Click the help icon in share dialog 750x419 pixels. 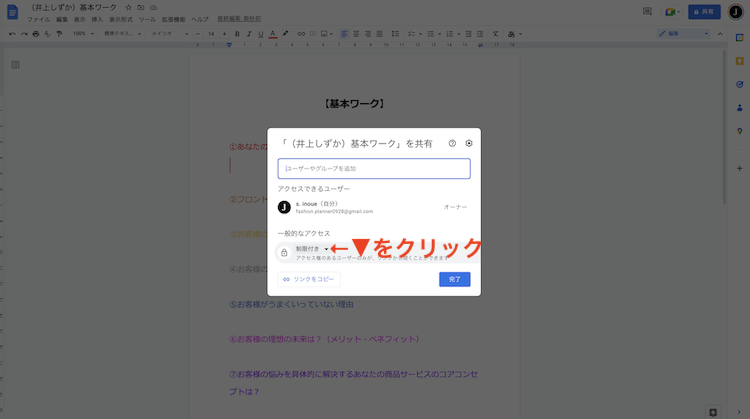pyautogui.click(x=452, y=143)
